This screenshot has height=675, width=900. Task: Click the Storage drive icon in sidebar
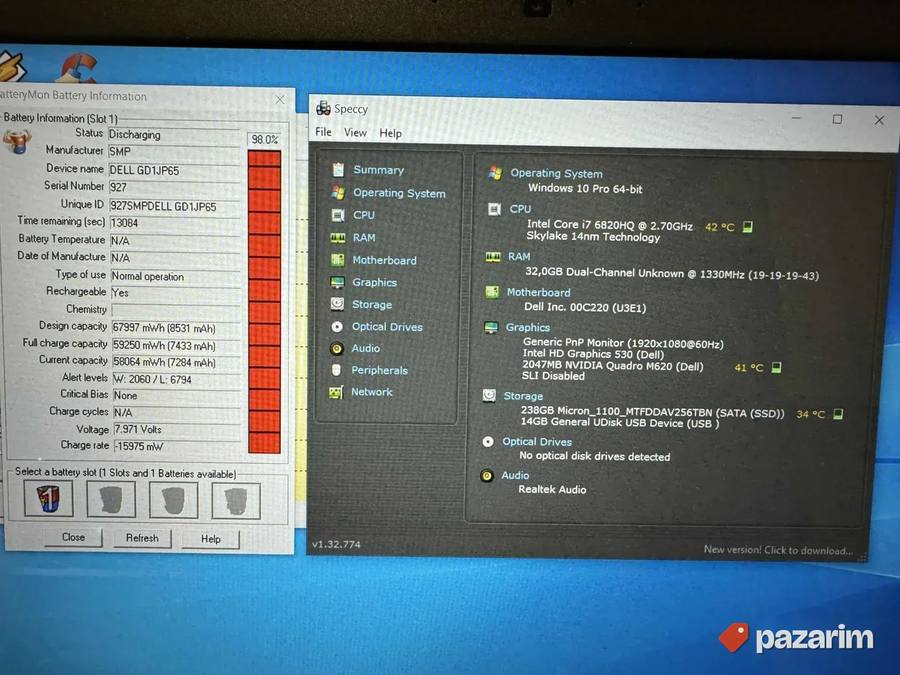tap(338, 304)
